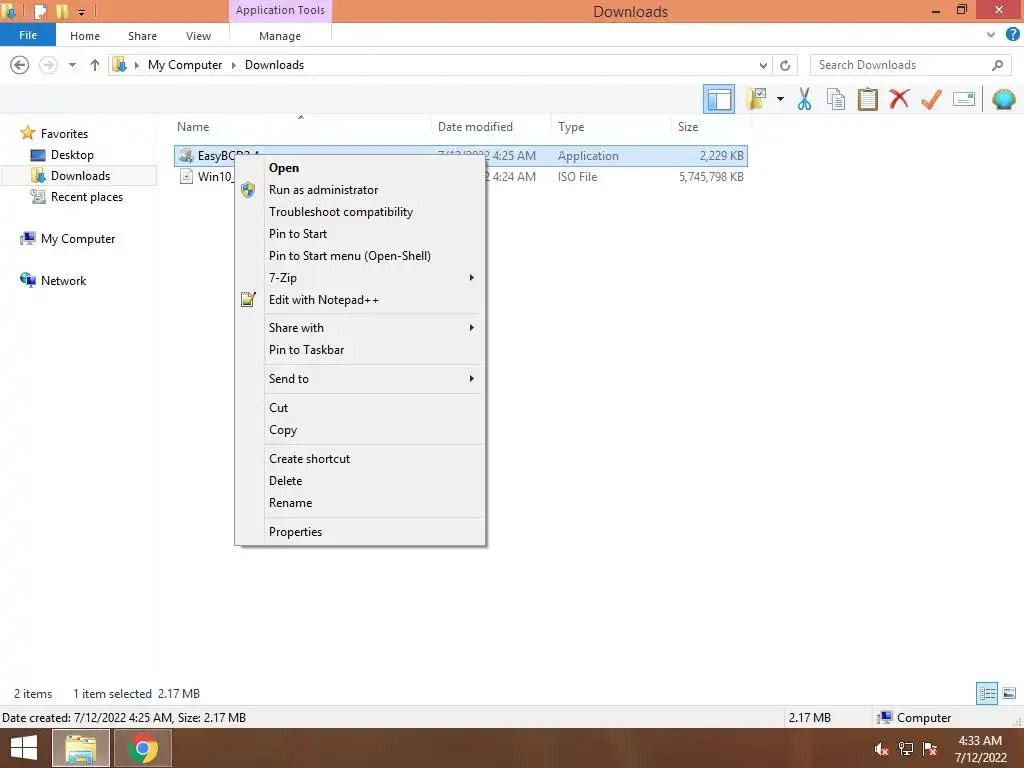Click the Win10 ISO file icon
The image size is (1024, 768).
[186, 176]
